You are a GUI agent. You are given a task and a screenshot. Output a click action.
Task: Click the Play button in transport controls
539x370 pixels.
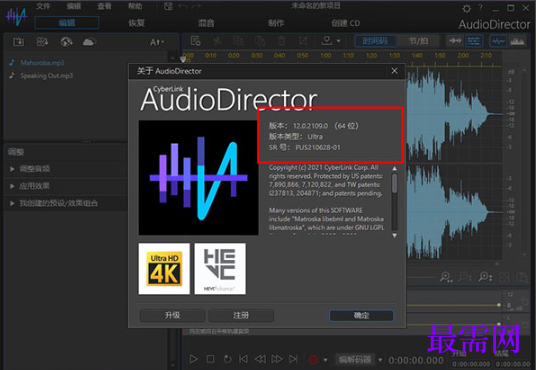pyautogui.click(x=194, y=359)
